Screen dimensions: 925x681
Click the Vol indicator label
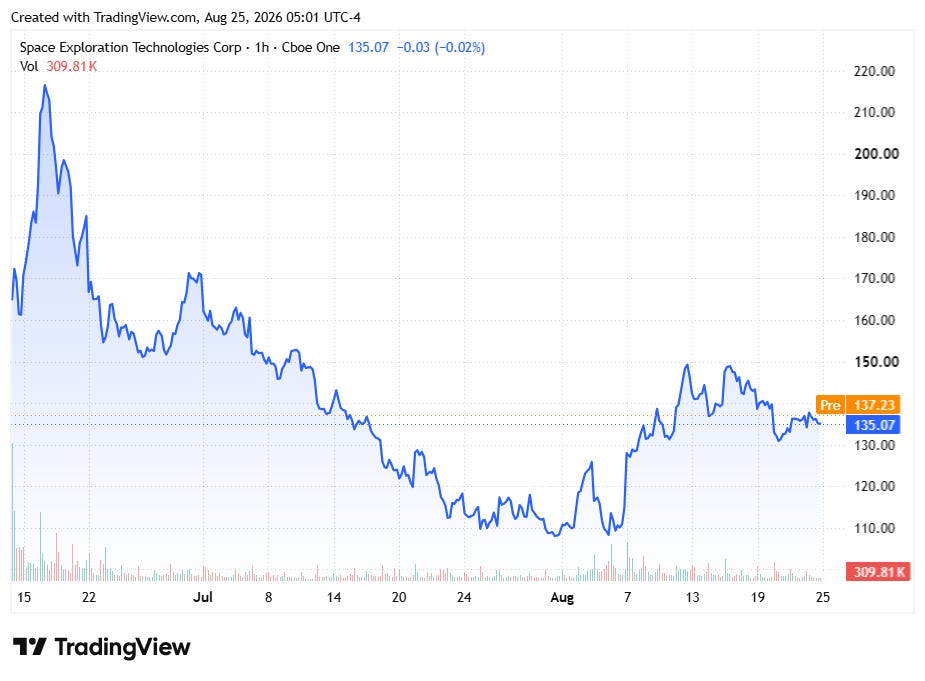point(29,66)
